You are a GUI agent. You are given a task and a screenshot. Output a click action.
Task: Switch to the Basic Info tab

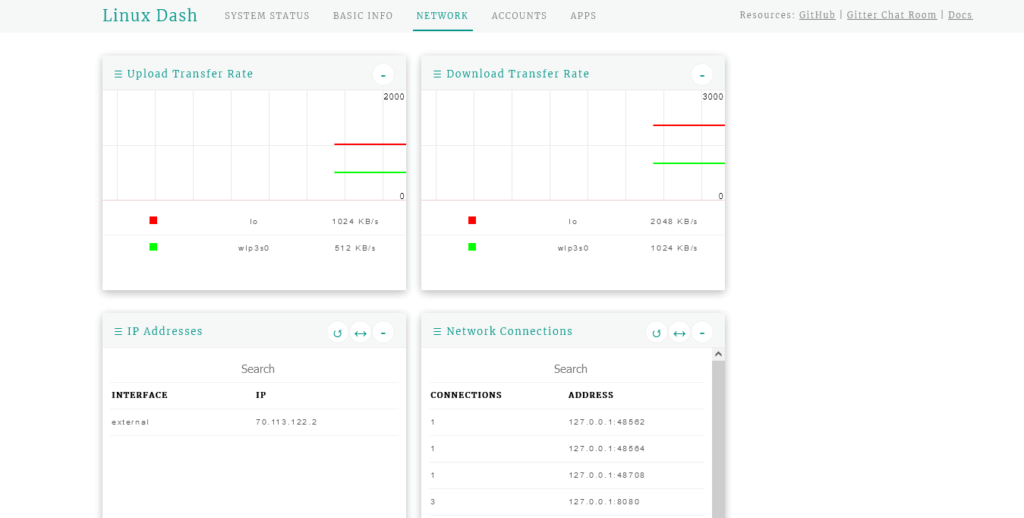(x=363, y=16)
